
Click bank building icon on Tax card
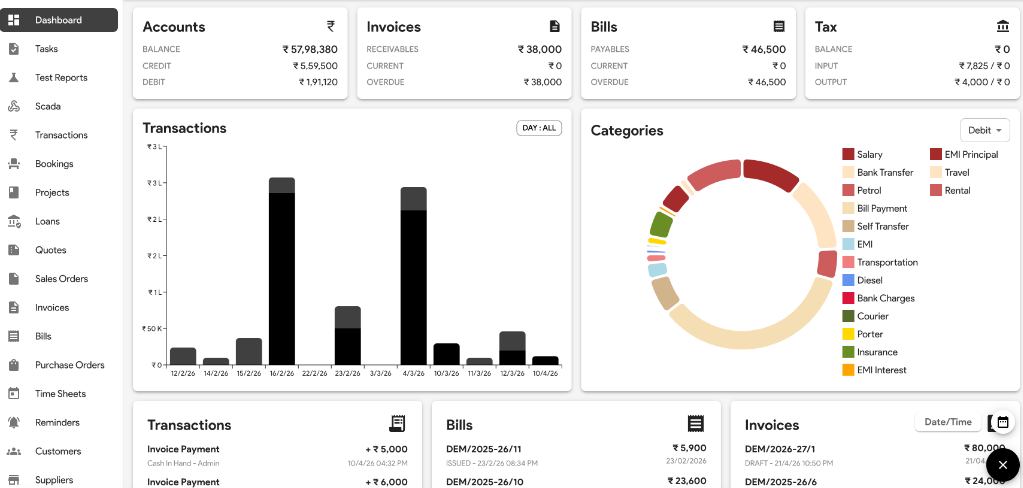tap(1003, 26)
